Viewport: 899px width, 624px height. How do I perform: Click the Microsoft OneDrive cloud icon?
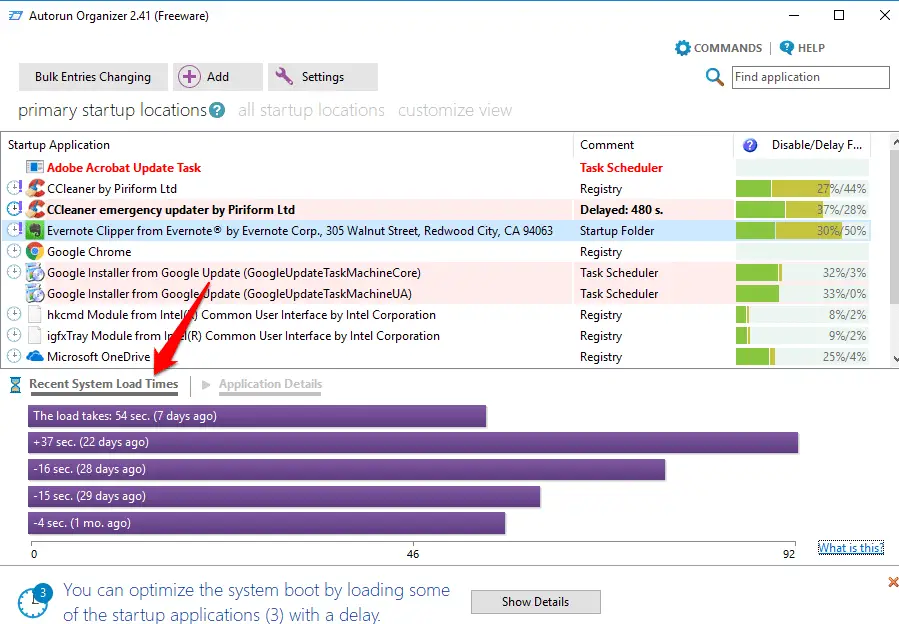click(x=35, y=356)
